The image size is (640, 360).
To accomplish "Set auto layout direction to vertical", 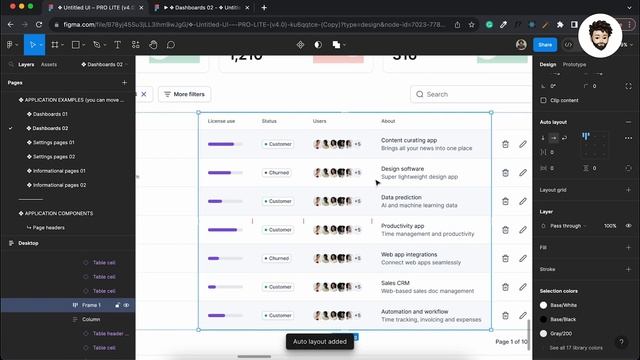I will coord(543,138).
